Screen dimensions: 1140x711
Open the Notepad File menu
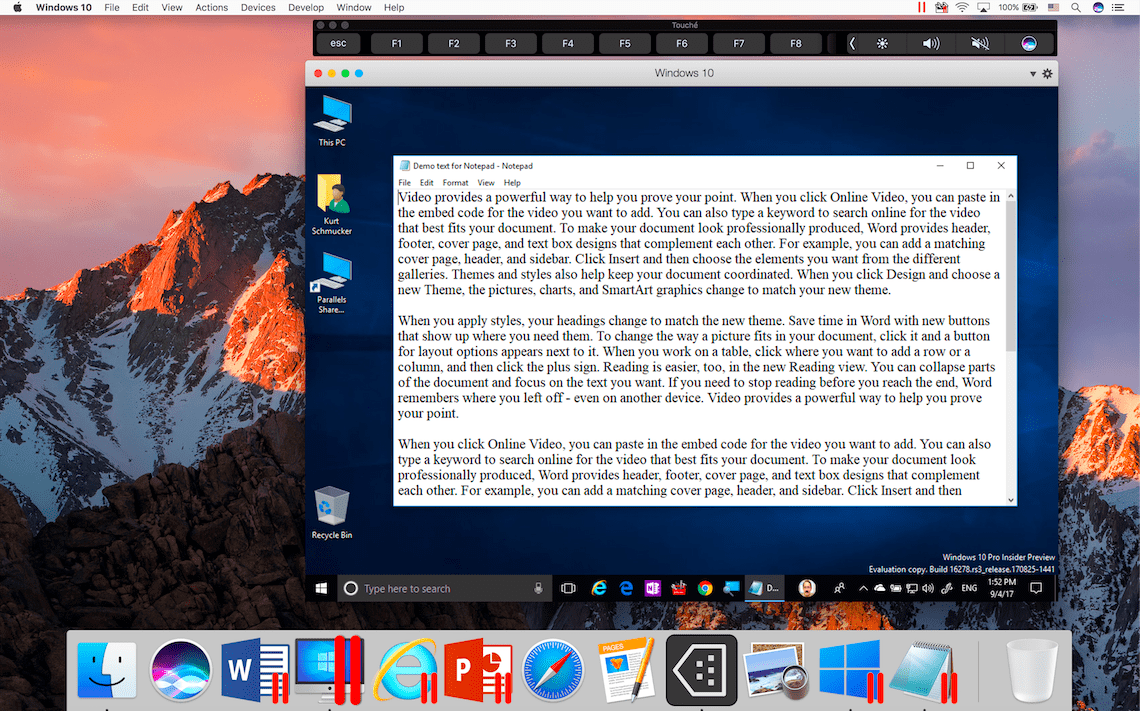pos(404,182)
